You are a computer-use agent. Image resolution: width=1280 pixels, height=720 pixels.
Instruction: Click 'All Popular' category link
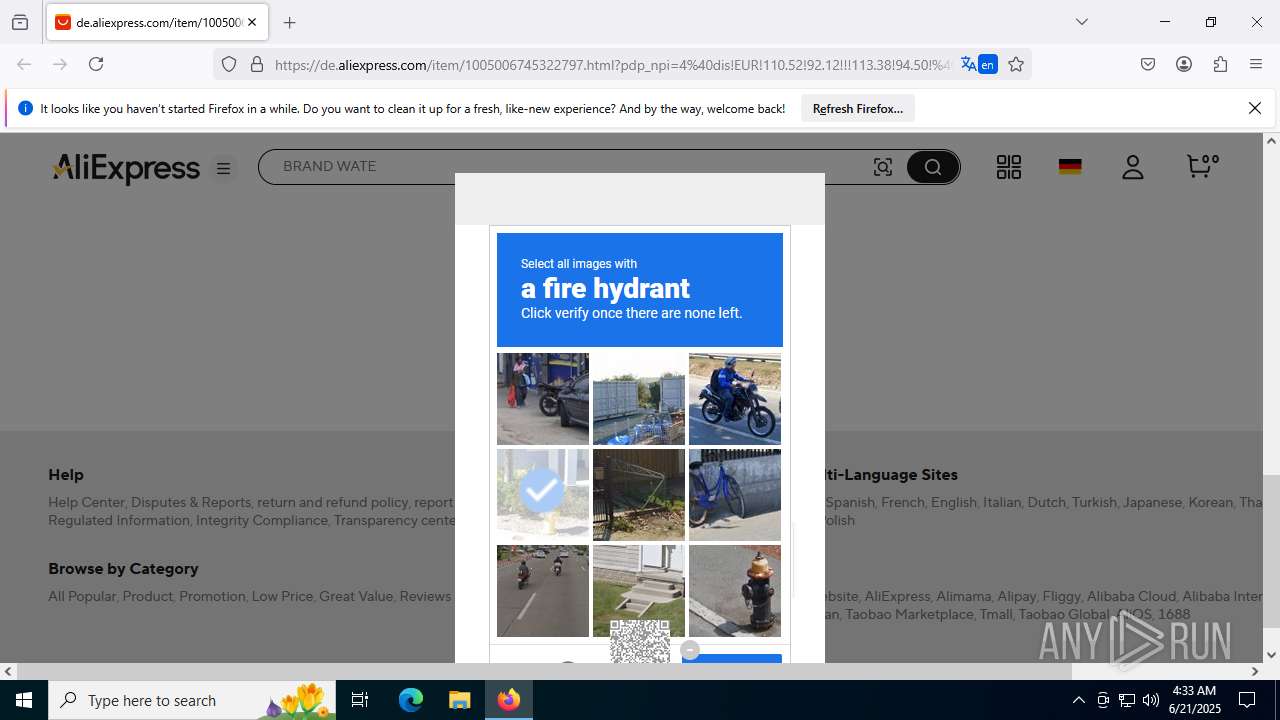click(x=82, y=596)
